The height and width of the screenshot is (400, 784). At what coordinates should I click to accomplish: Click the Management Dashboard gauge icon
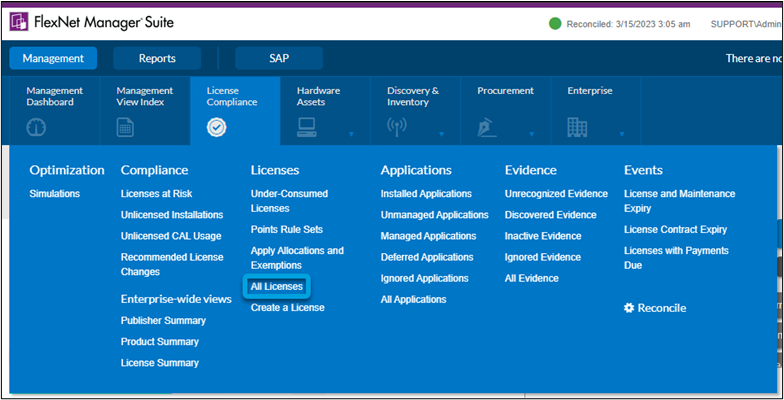point(36,128)
